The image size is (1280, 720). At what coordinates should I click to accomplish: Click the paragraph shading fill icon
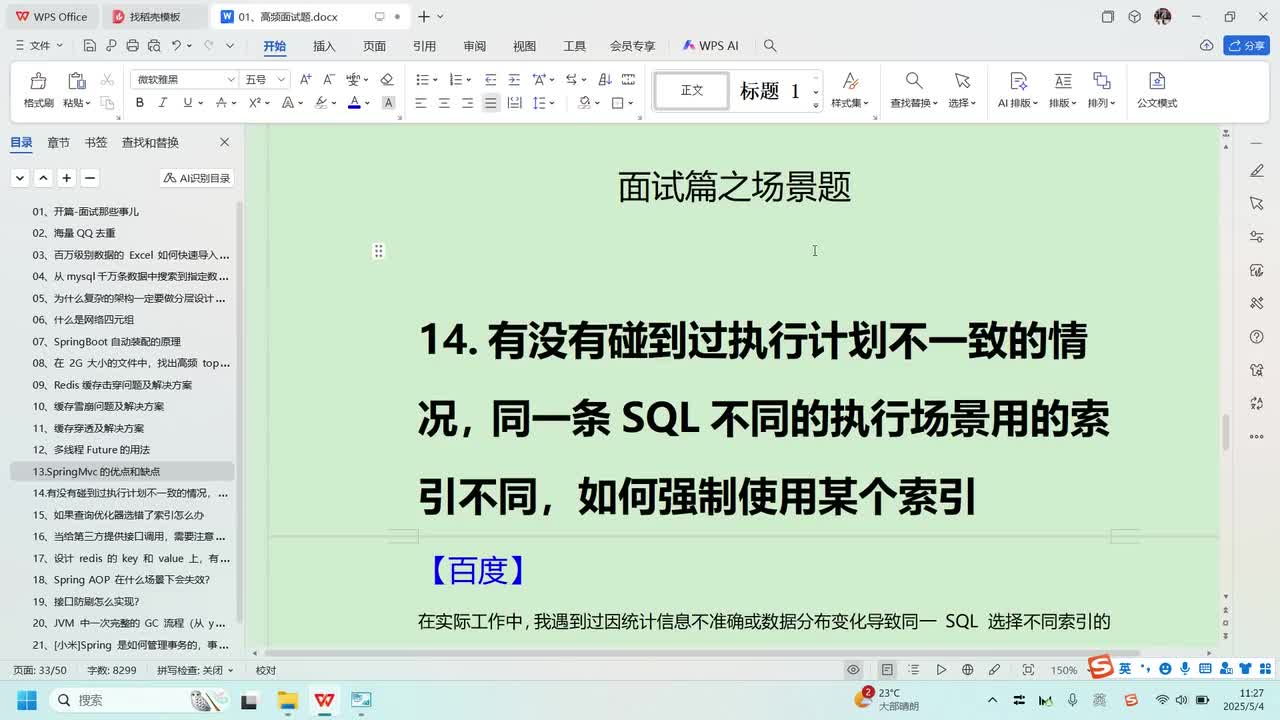[x=584, y=103]
